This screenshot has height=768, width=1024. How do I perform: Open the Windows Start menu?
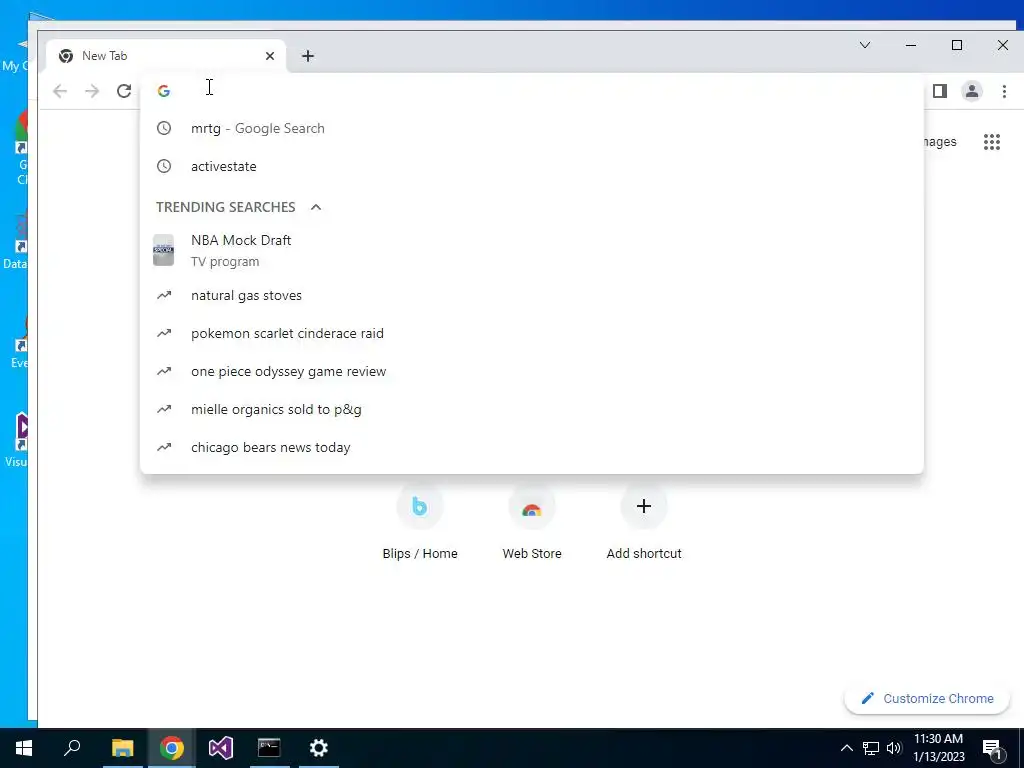[x=24, y=748]
